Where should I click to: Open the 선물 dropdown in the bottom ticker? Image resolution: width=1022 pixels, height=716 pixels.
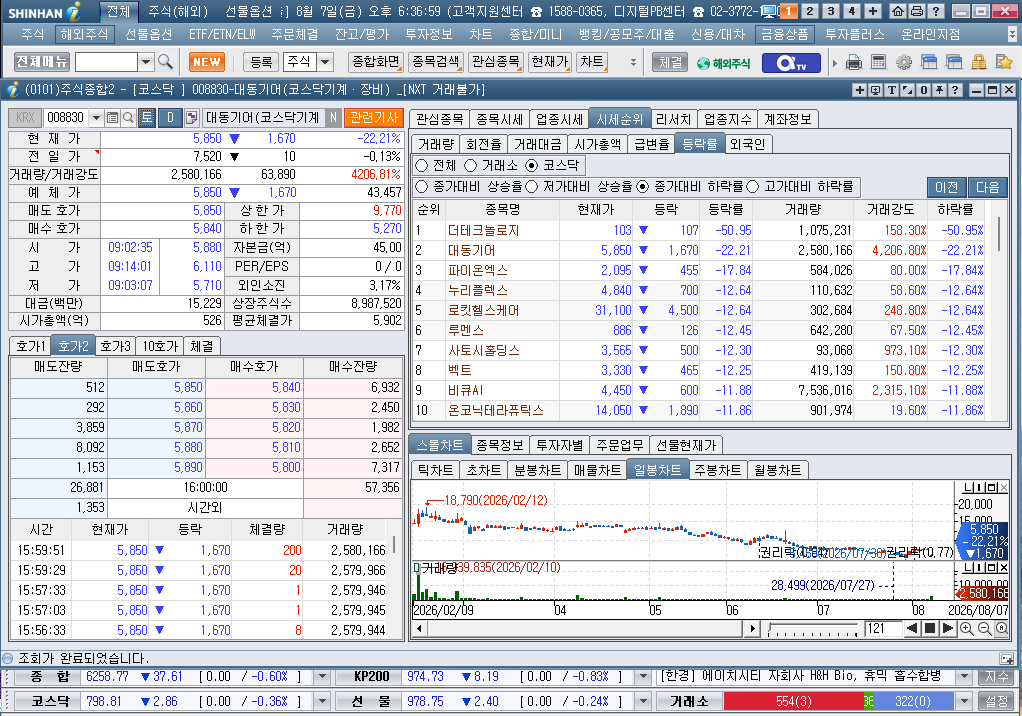(643, 702)
